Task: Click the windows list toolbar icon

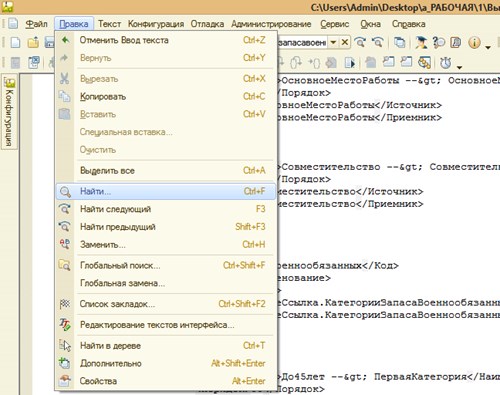Action: tap(400, 43)
